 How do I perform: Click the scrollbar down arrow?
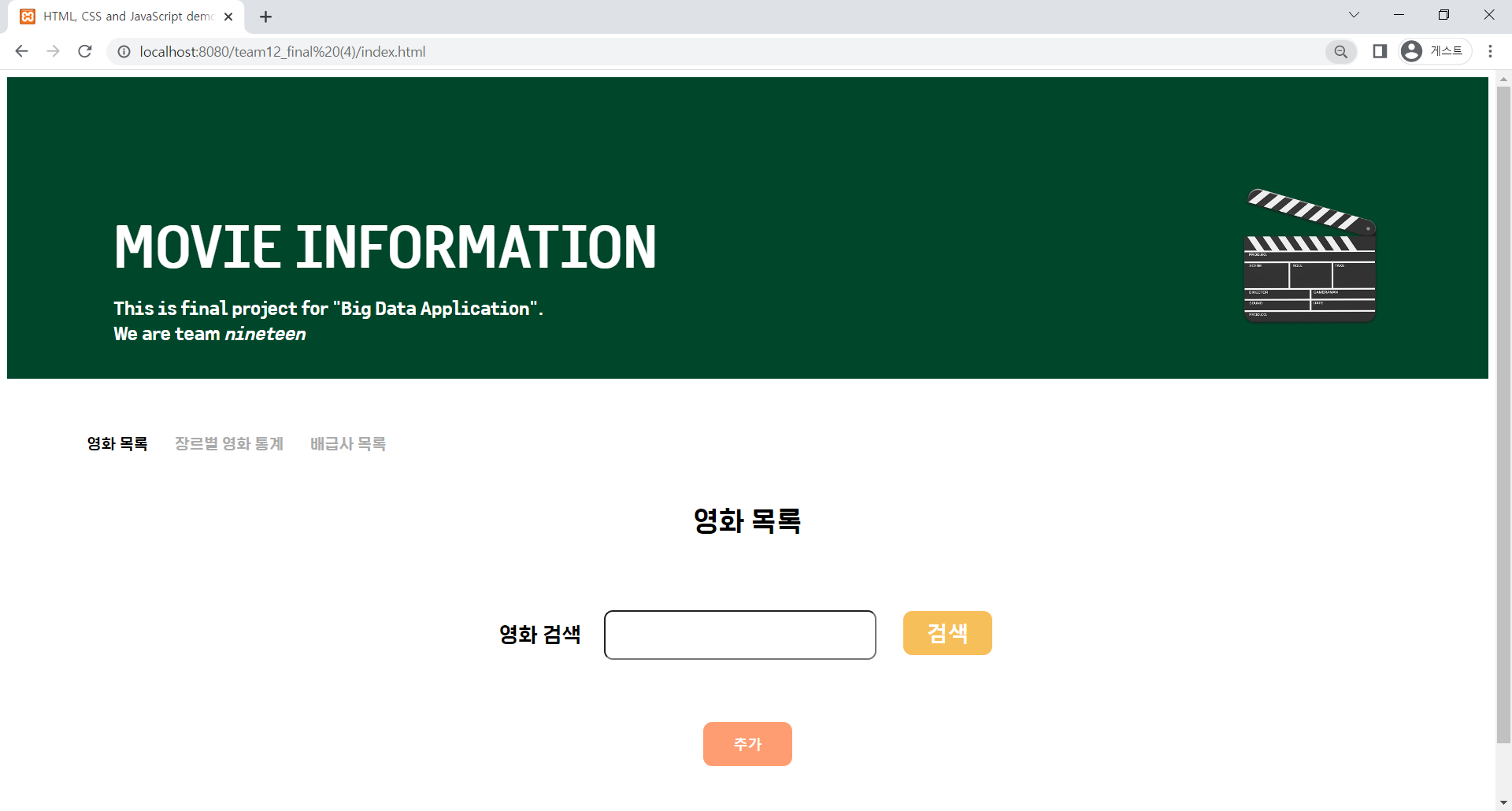coord(1503,802)
